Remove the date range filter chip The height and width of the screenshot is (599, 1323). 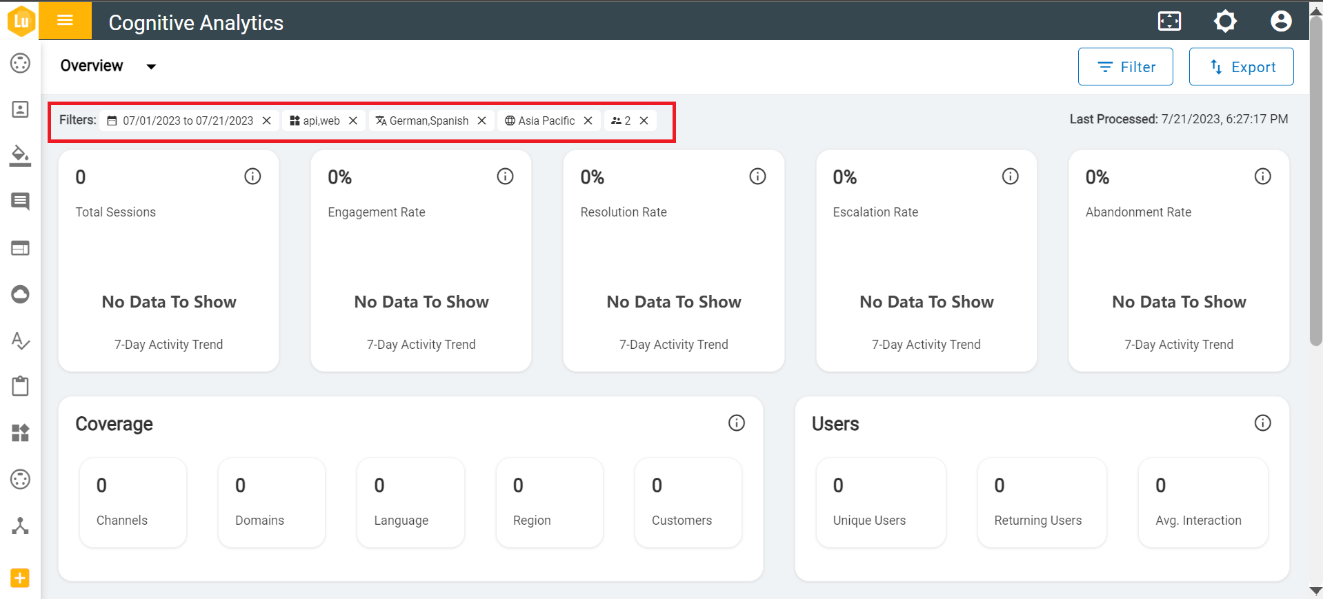tap(267, 121)
